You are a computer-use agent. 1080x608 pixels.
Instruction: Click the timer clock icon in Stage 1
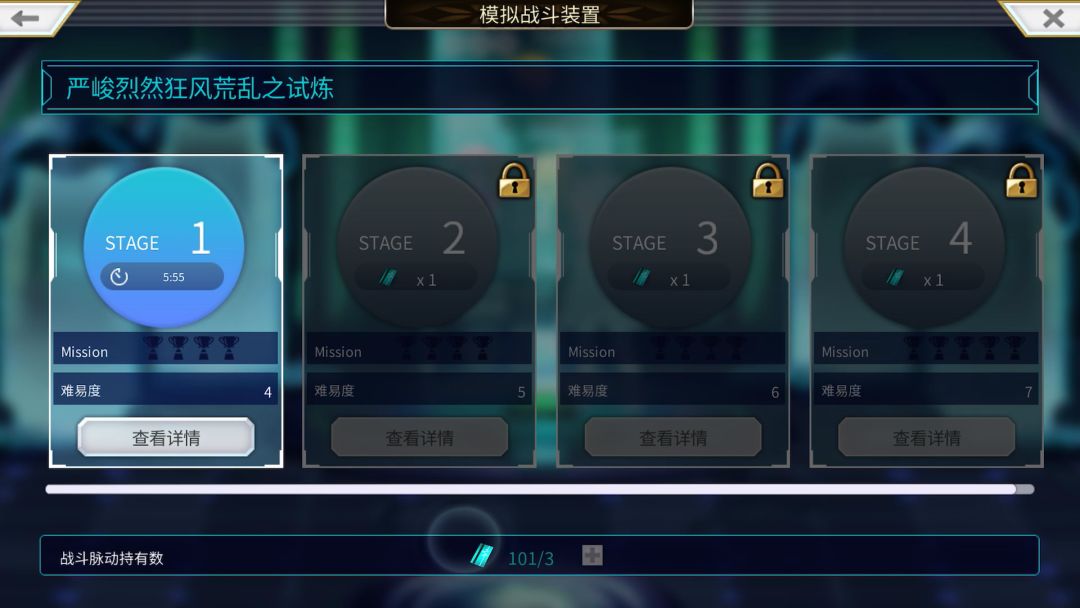[119, 277]
